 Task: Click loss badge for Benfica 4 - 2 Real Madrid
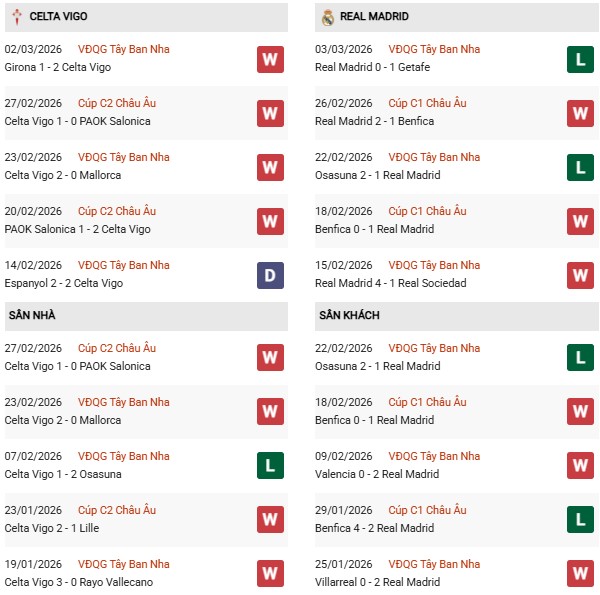[x=580, y=519]
